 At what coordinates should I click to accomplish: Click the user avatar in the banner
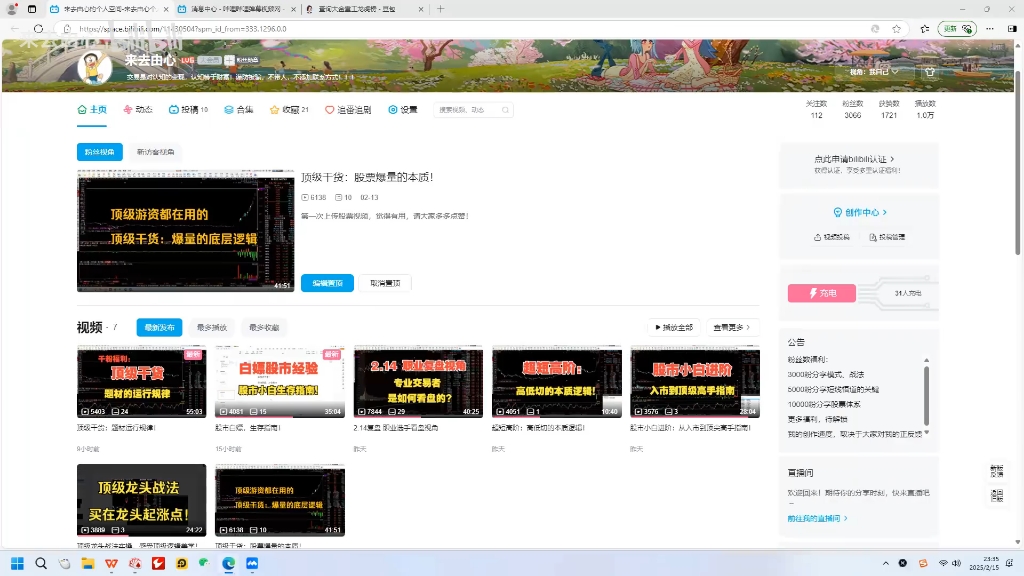pyautogui.click(x=95, y=67)
